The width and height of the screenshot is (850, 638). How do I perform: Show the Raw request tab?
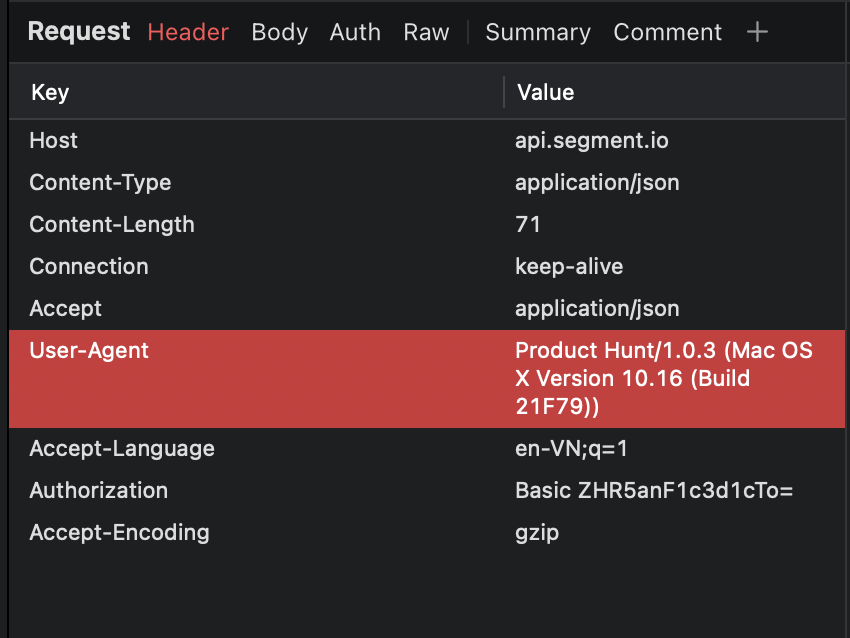click(x=426, y=32)
